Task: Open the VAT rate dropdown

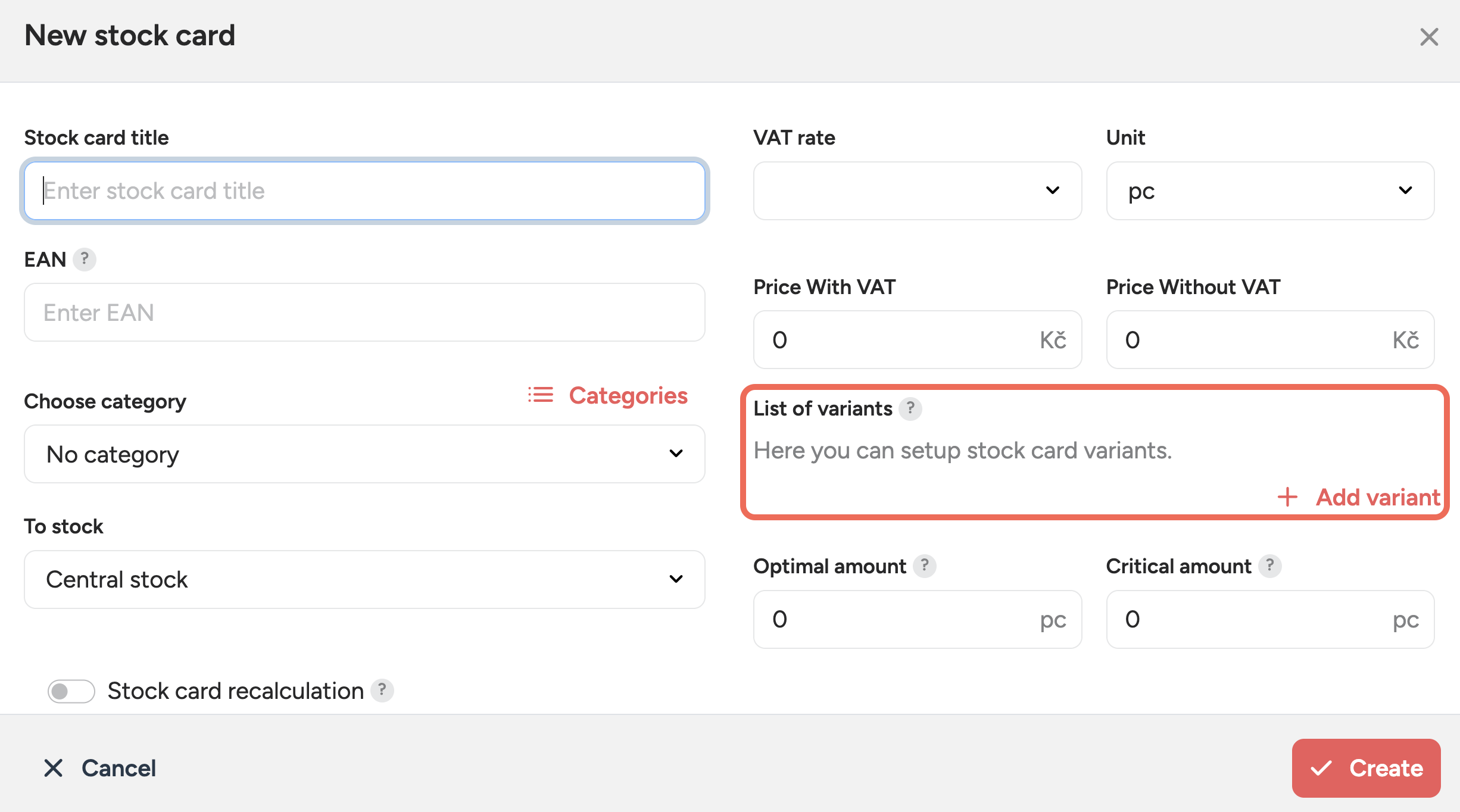Action: 917,190
